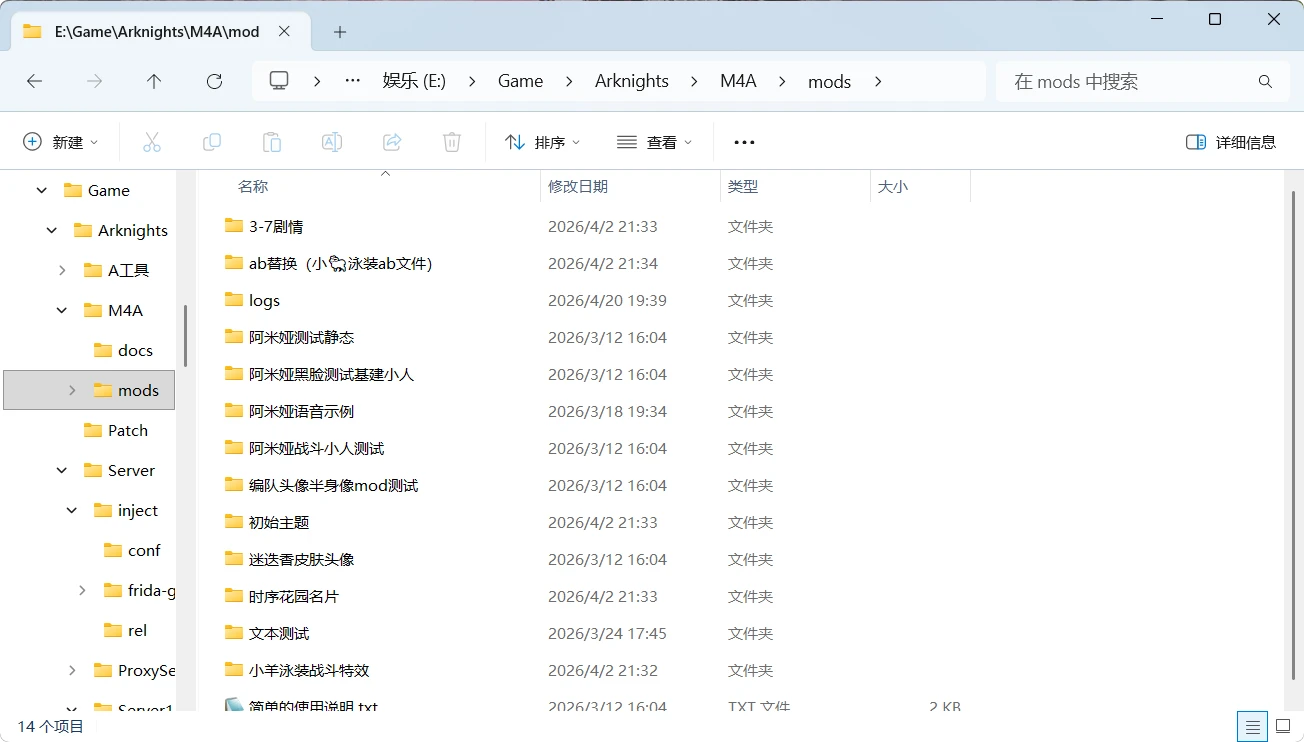Image resolution: width=1304 pixels, height=742 pixels.
Task: Refresh the current folder view
Action: [214, 81]
